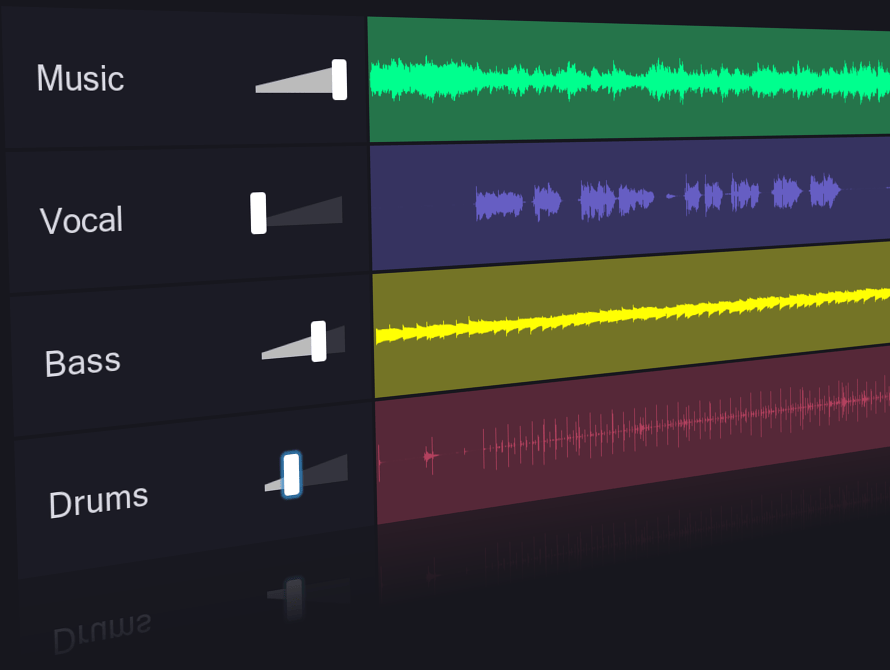890x670 pixels.
Task: Click the highlighted Drums volume slider handle
Action: pyautogui.click(x=291, y=474)
